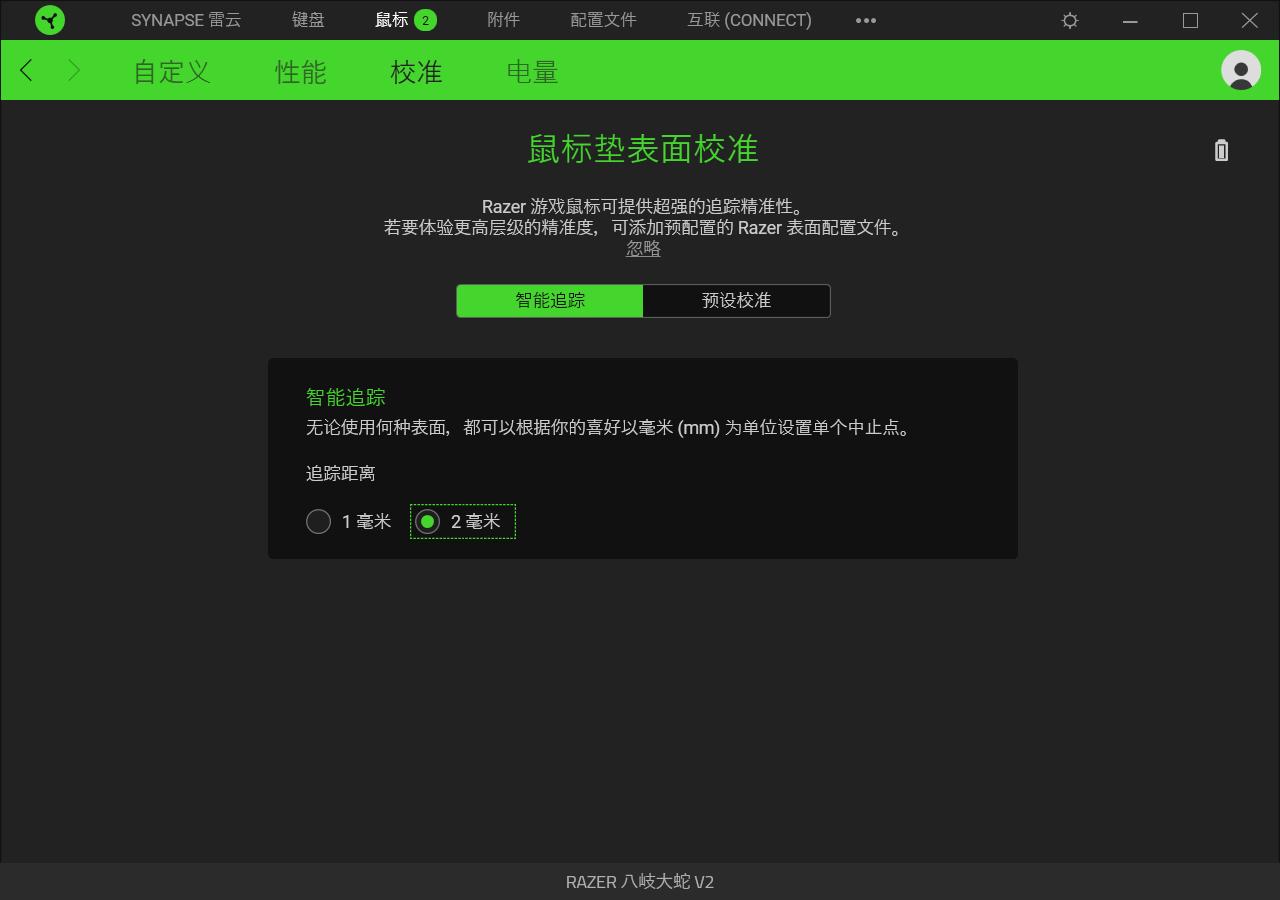This screenshot has width=1280, height=900.
Task: Click the back navigation arrow
Action: point(25,70)
